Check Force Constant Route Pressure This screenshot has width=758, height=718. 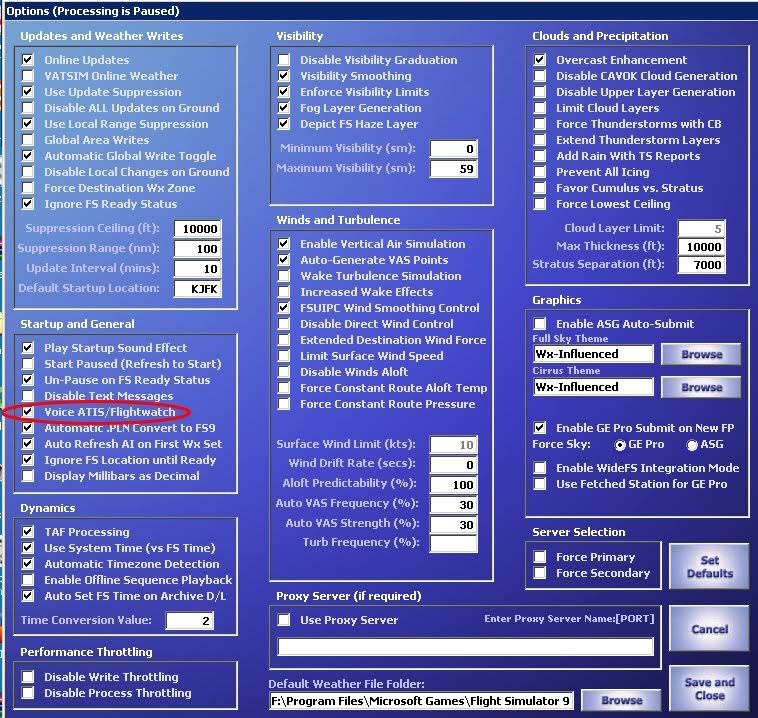(284, 404)
